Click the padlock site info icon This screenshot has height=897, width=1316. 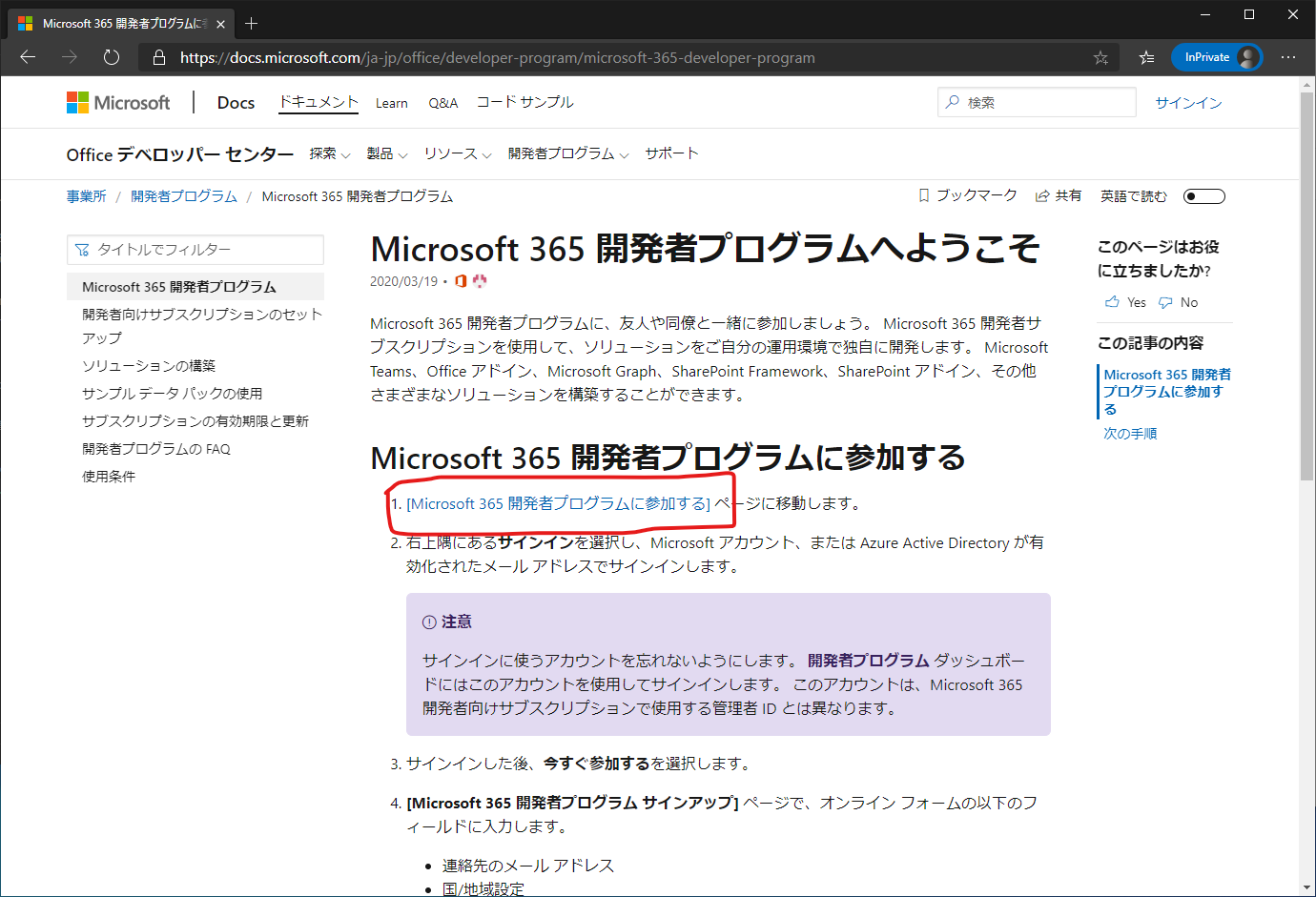[x=159, y=57]
